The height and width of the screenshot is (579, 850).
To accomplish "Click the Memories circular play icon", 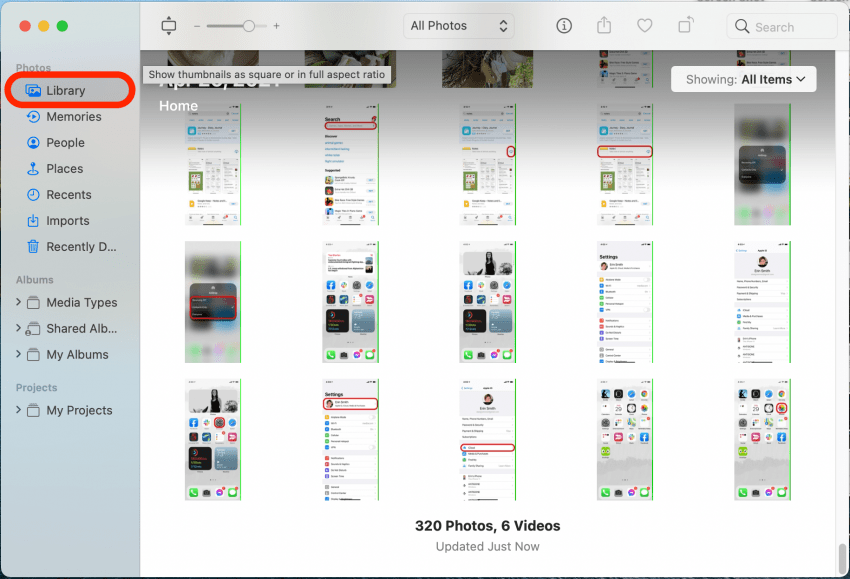I will (33, 117).
